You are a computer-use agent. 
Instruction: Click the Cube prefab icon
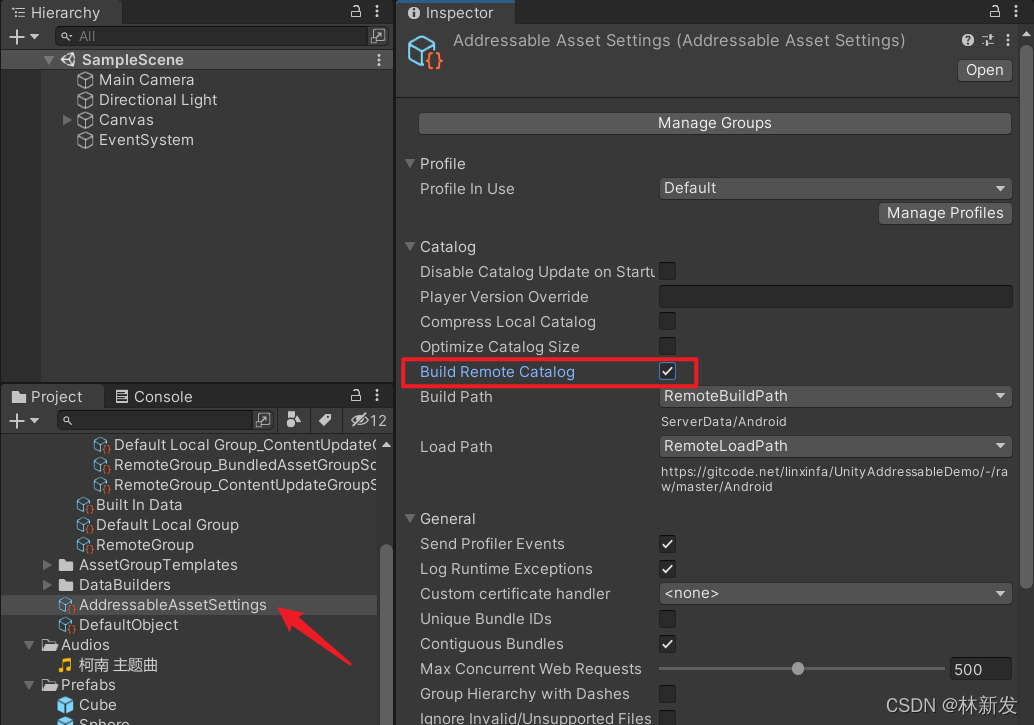tap(65, 705)
